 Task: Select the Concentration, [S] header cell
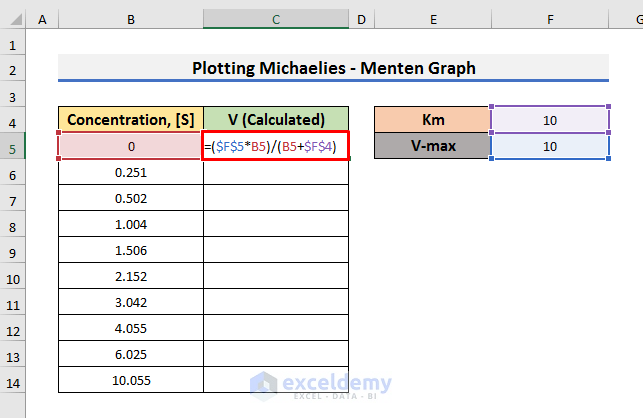[x=131, y=120]
